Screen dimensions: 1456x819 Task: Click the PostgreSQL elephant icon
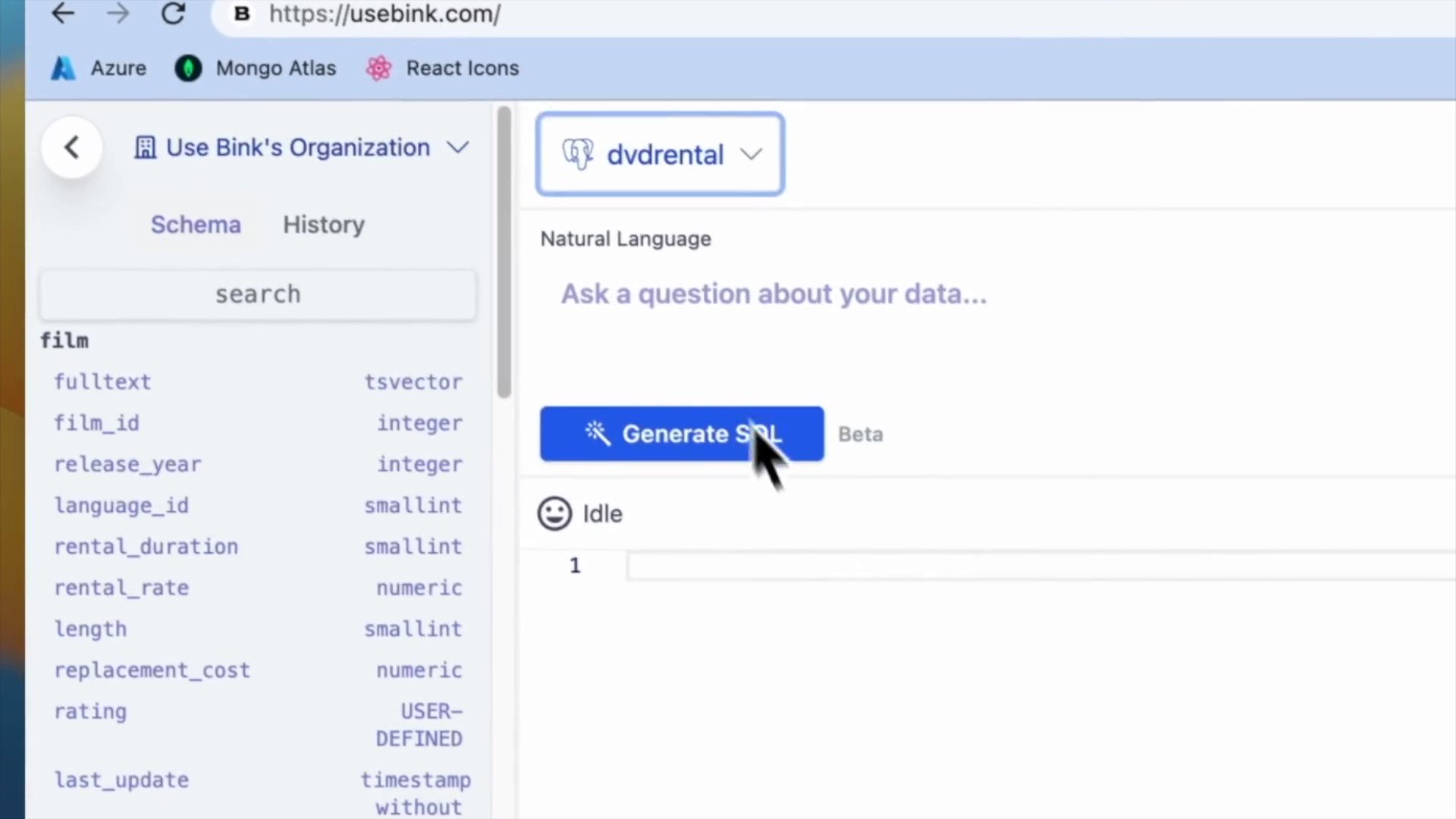tap(578, 155)
